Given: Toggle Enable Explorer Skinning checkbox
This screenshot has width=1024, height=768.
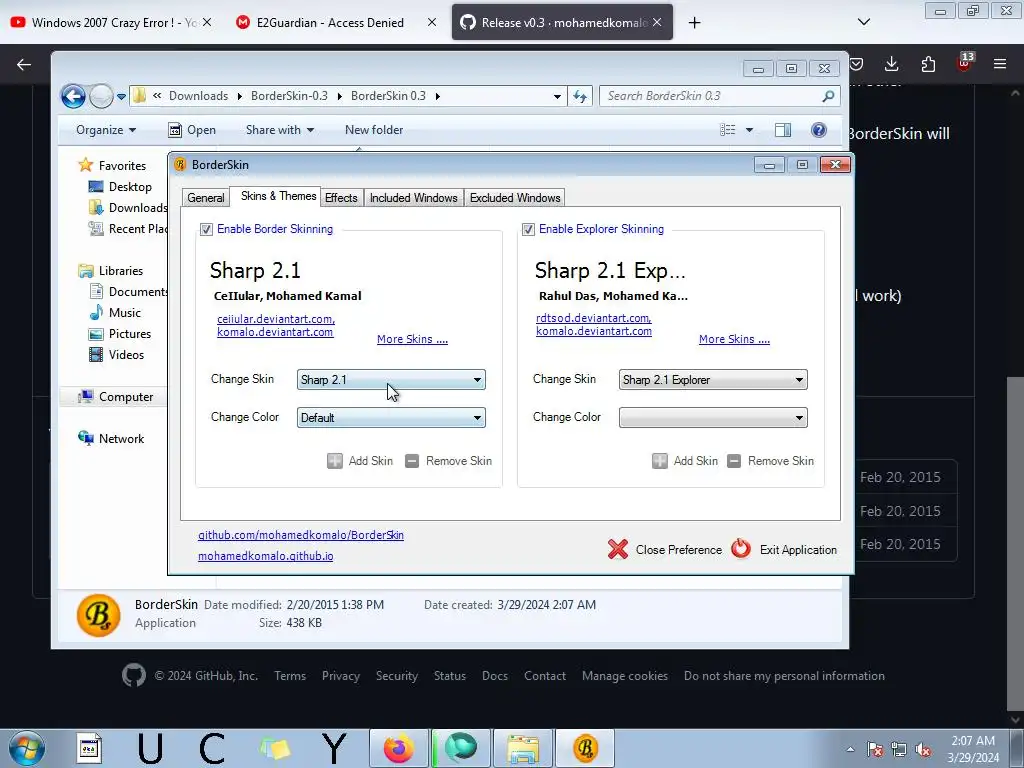Looking at the screenshot, I should click(x=528, y=229).
